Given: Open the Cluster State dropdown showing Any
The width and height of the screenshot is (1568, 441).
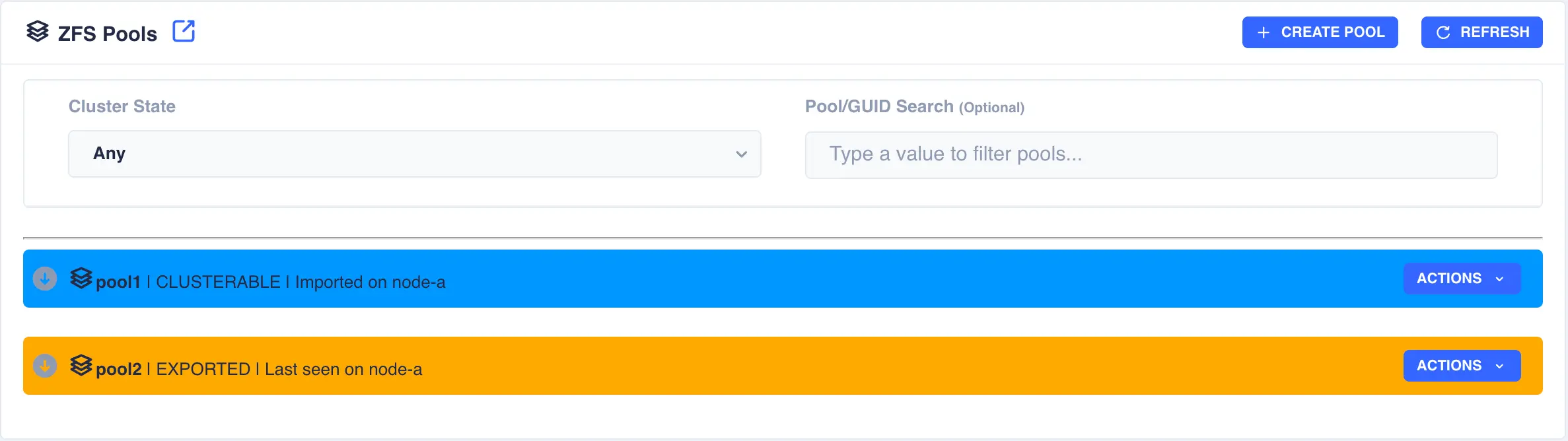Looking at the screenshot, I should [414, 154].
